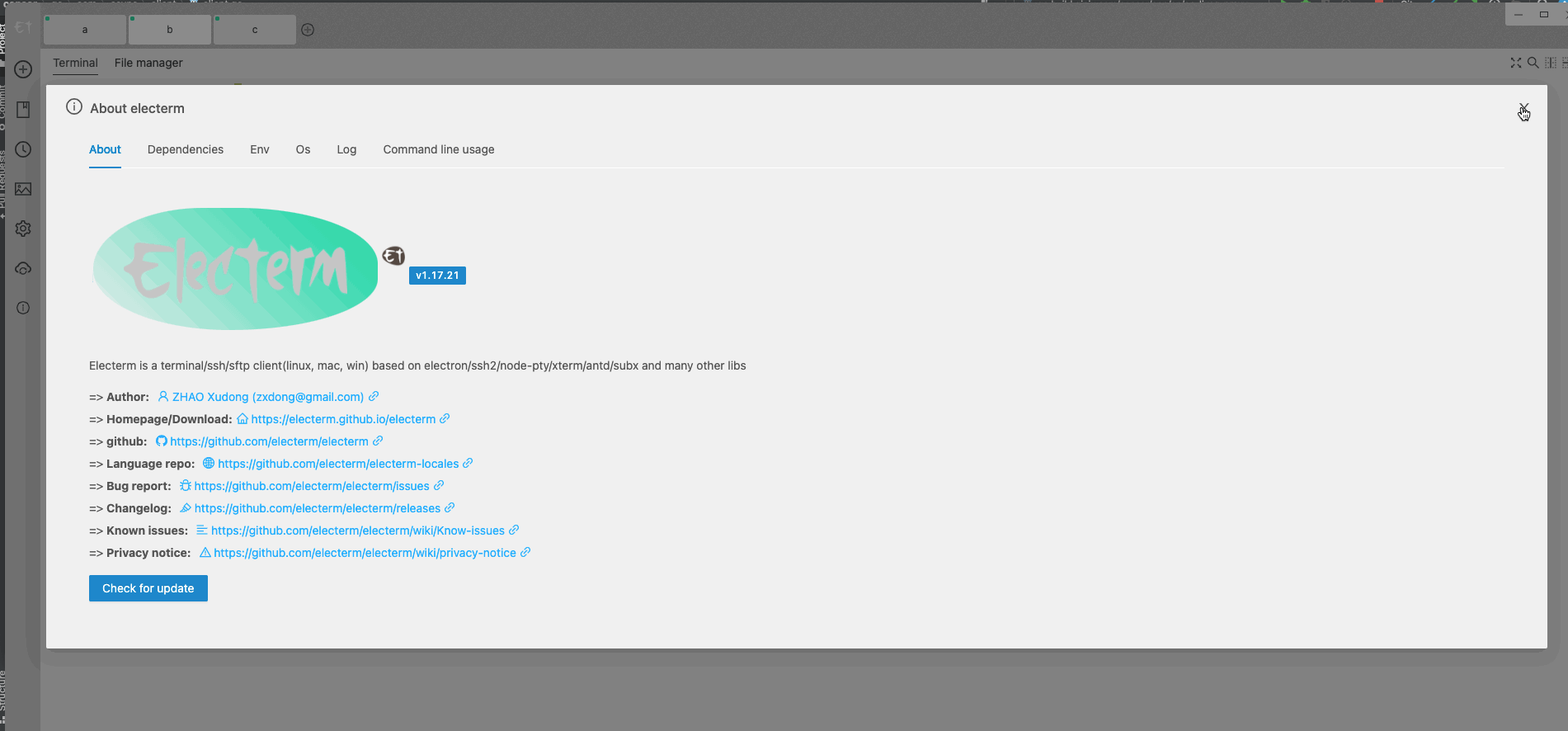Image resolution: width=1568 pixels, height=731 pixels.
Task: Click the 'Electerm is a terminal/ssh/sftp client' description
Action: 417,365
